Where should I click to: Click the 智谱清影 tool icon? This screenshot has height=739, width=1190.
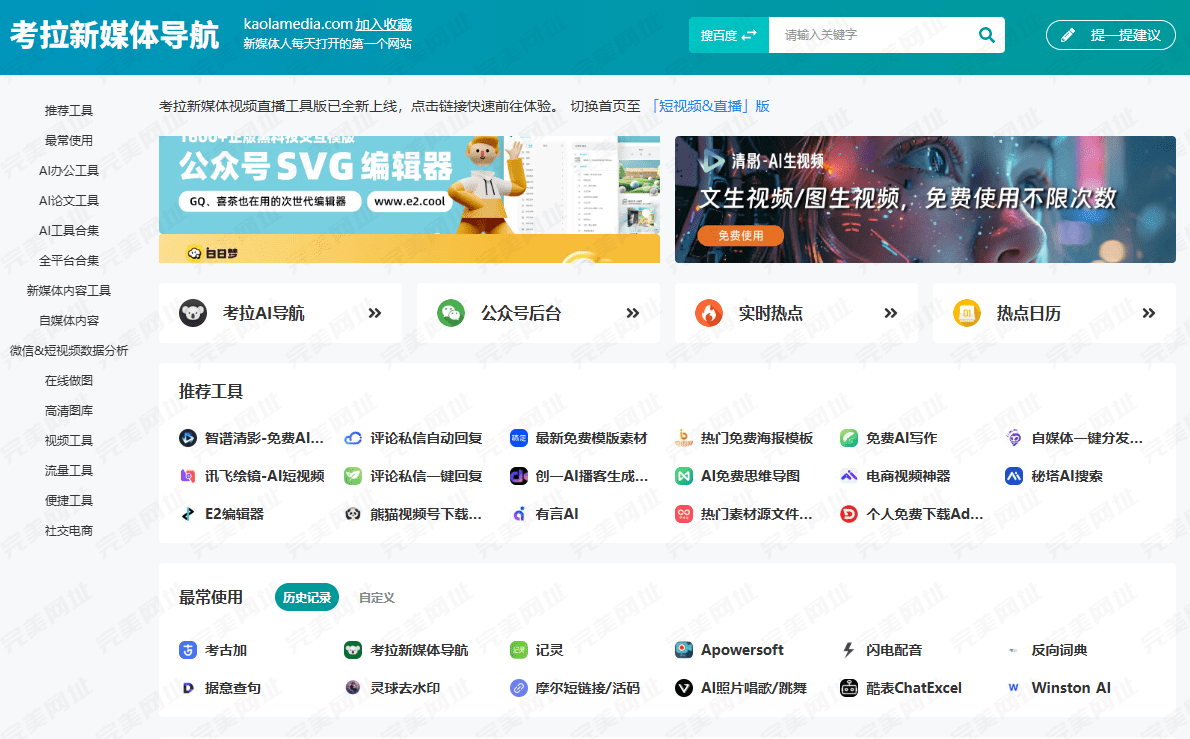187,438
